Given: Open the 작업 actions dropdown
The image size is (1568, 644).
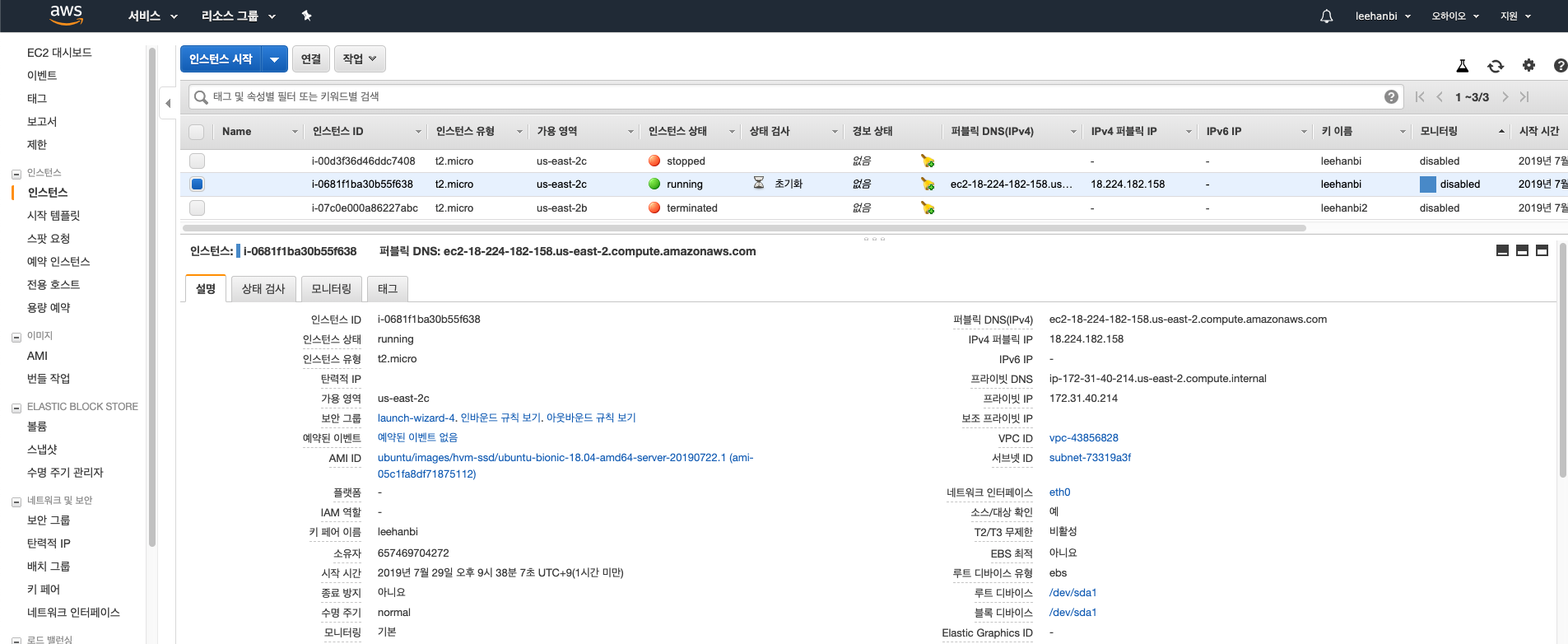Looking at the screenshot, I should click(360, 58).
